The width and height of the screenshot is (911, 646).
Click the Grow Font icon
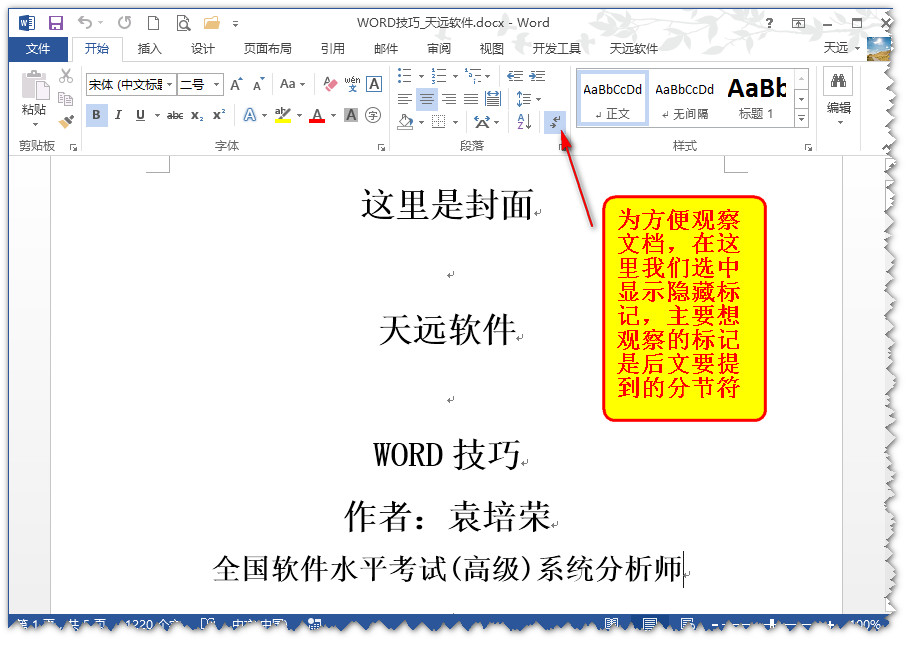coord(236,84)
